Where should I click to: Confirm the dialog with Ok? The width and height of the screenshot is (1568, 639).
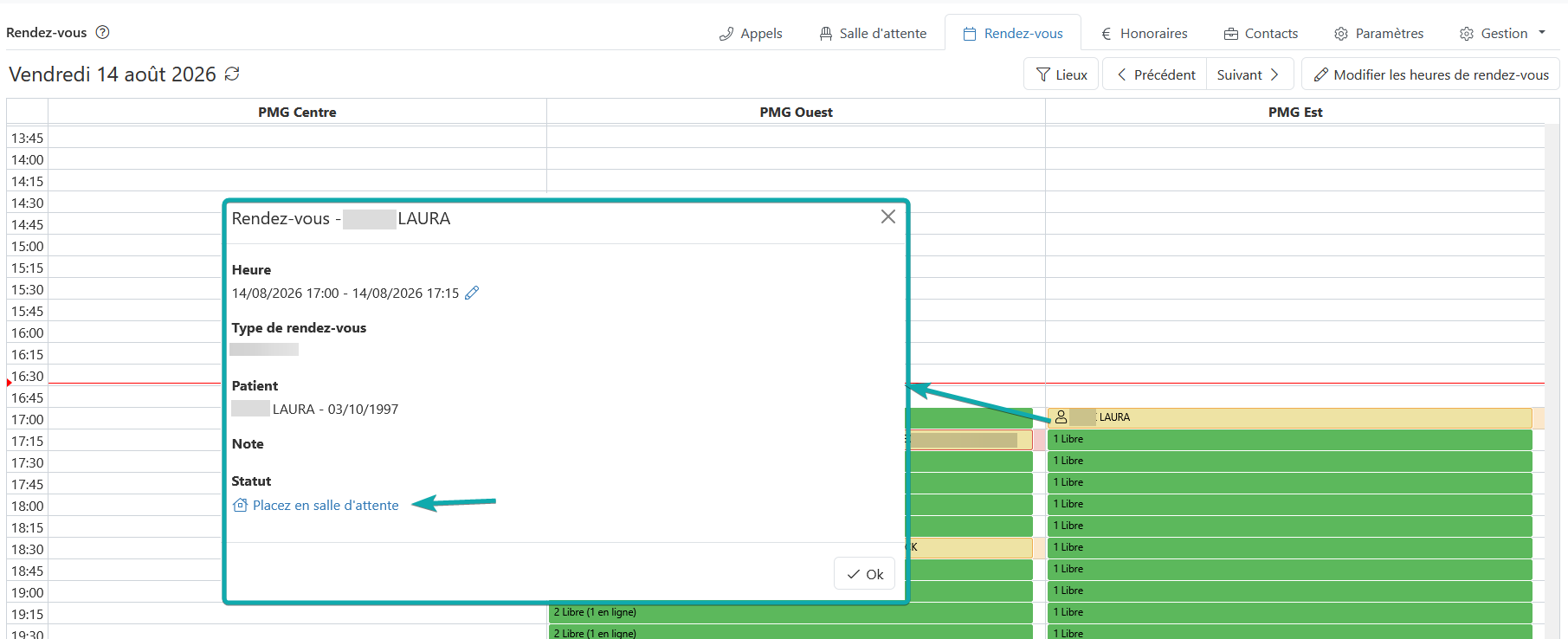(864, 574)
